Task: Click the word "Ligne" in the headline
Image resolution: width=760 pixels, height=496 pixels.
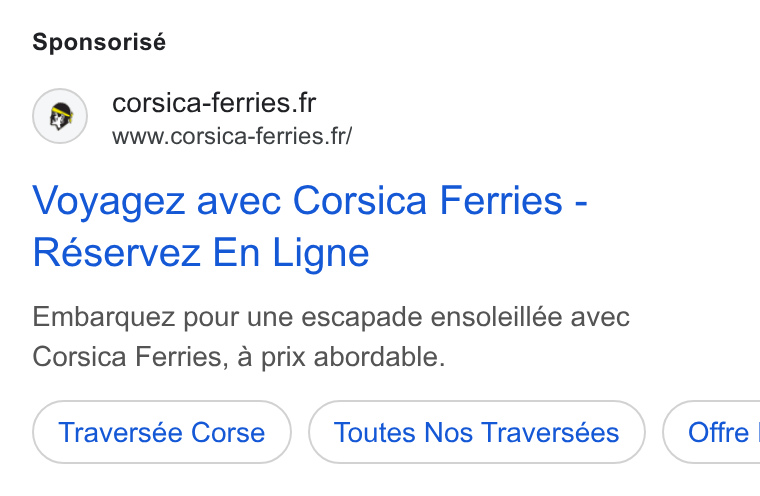Action: click(x=321, y=254)
